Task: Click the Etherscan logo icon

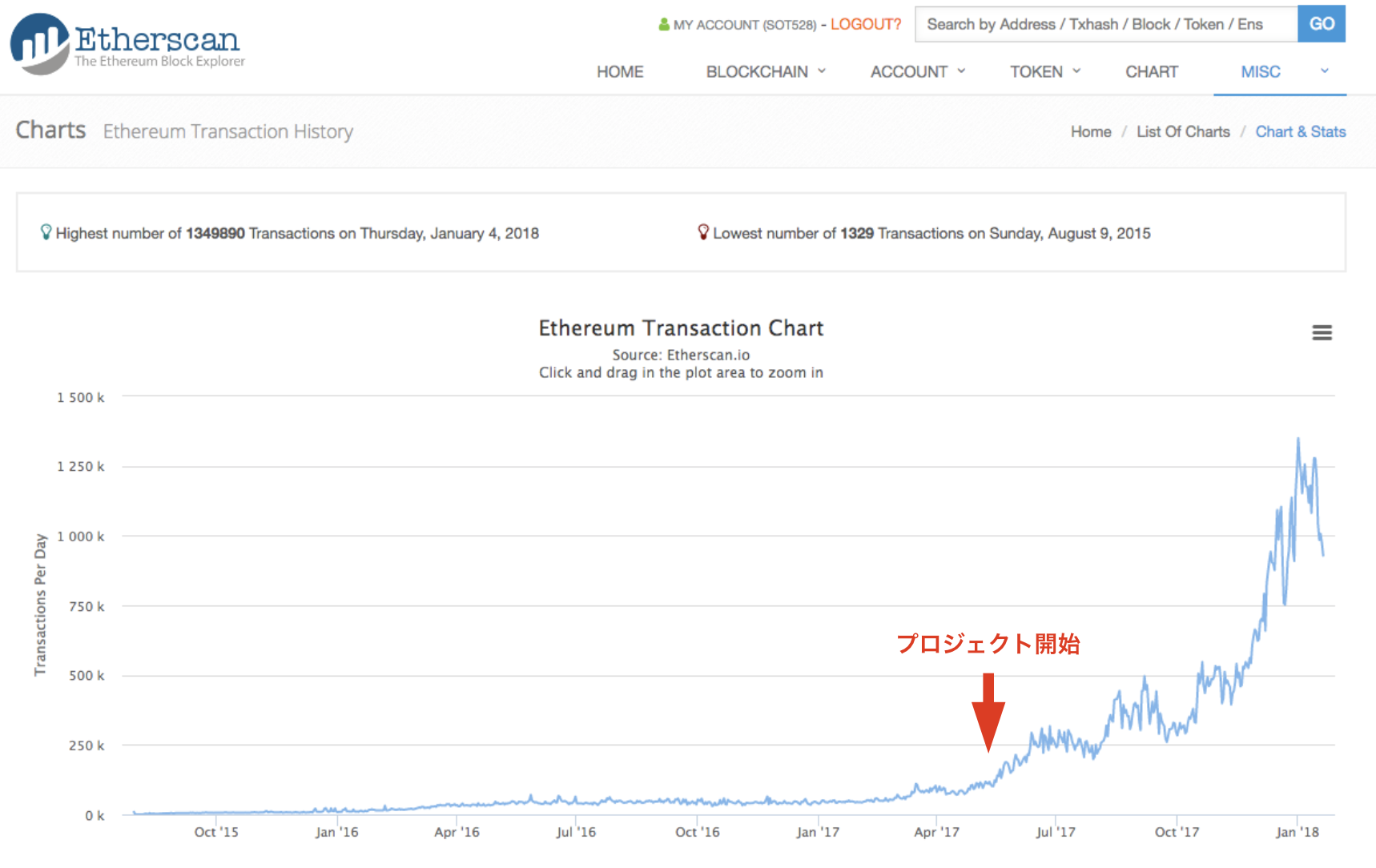Action: (40, 43)
